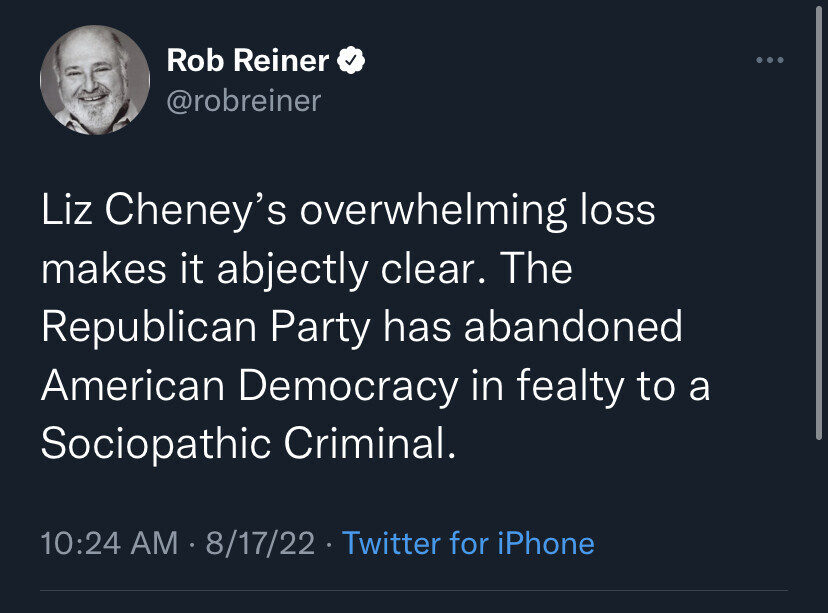Click "American Democracy" in the tweet text

249,386
